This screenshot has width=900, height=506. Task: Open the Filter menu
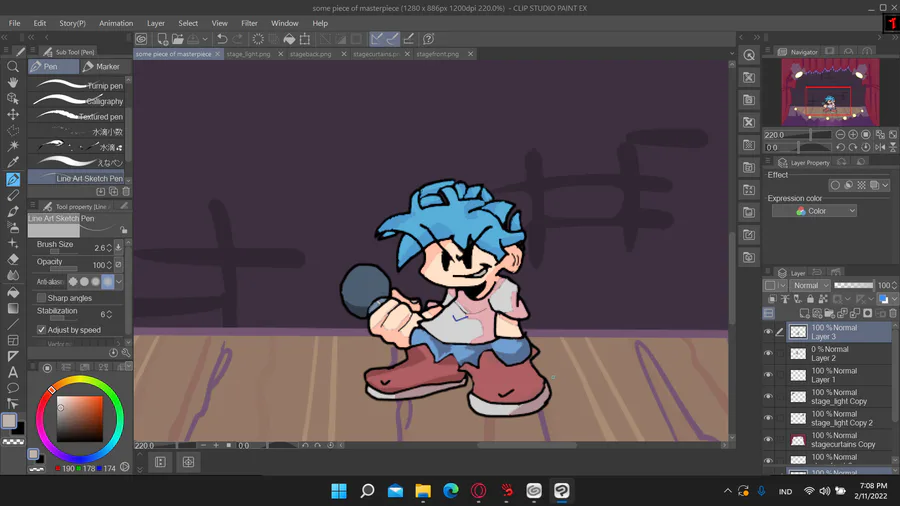pyautogui.click(x=249, y=23)
